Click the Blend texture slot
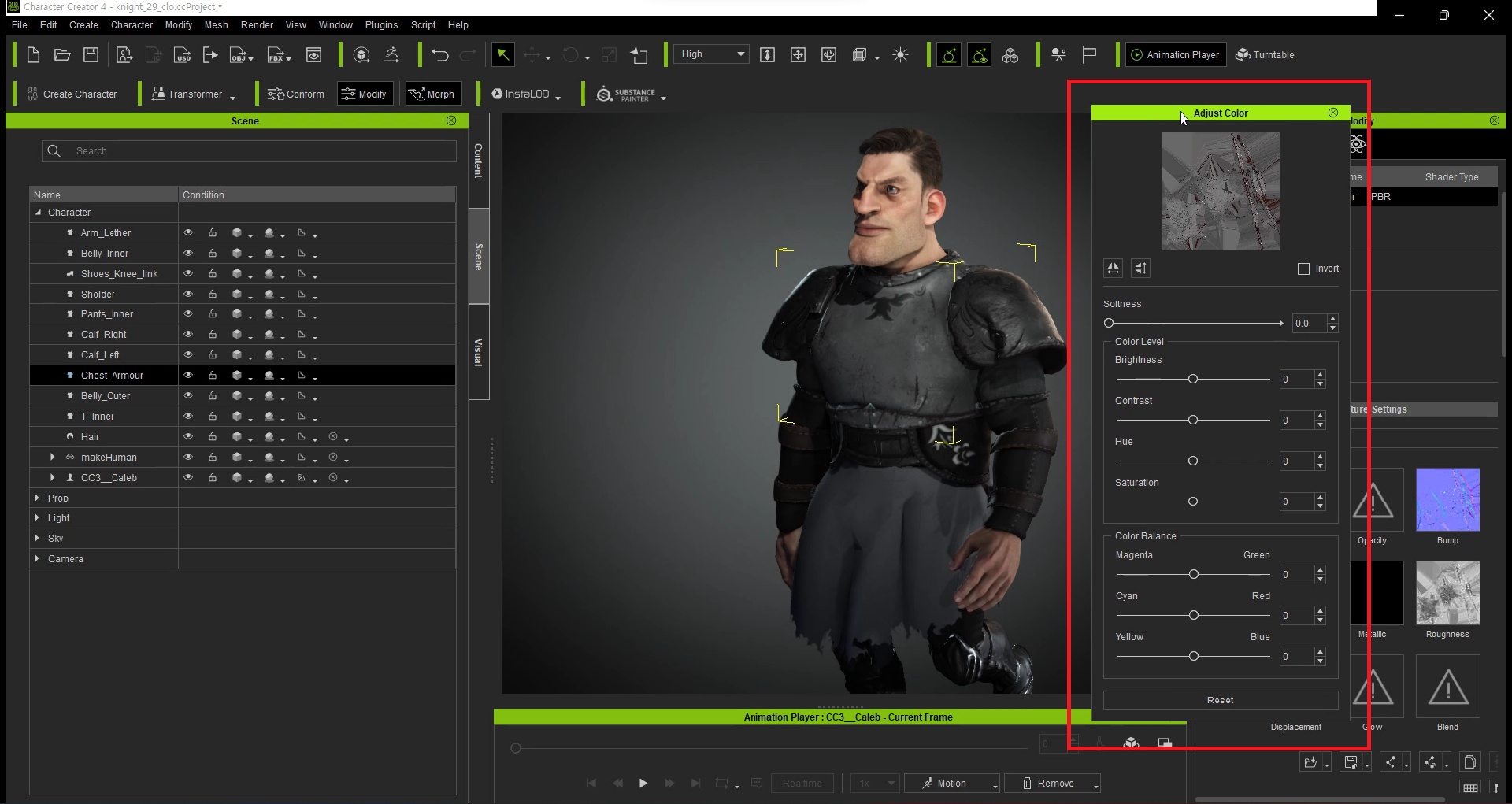 (x=1447, y=686)
